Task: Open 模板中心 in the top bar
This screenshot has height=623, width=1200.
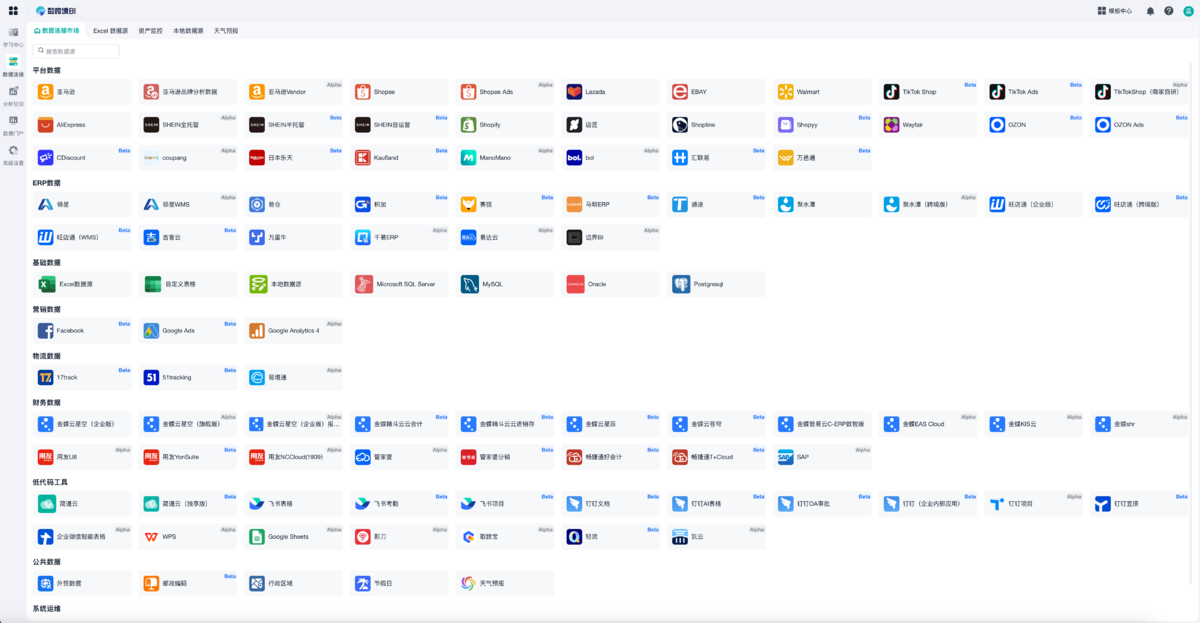Action: click(x=1115, y=11)
